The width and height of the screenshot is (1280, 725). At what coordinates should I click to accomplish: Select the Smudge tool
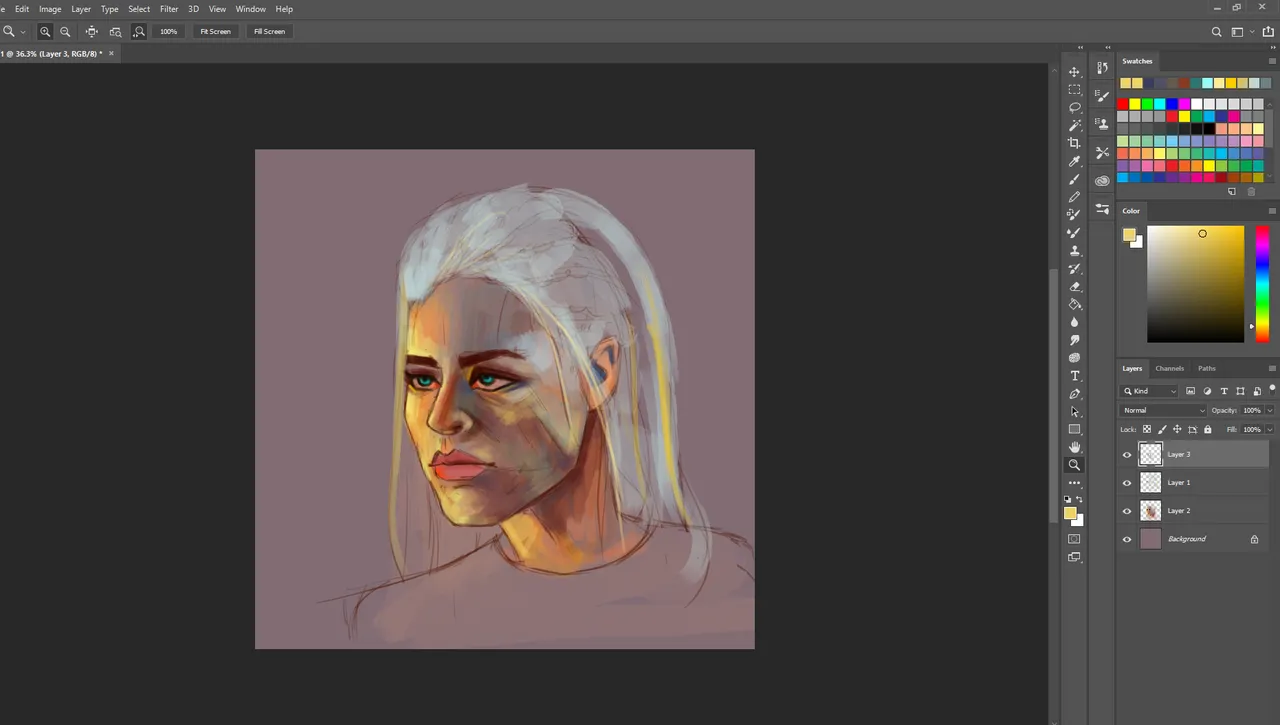1075,340
